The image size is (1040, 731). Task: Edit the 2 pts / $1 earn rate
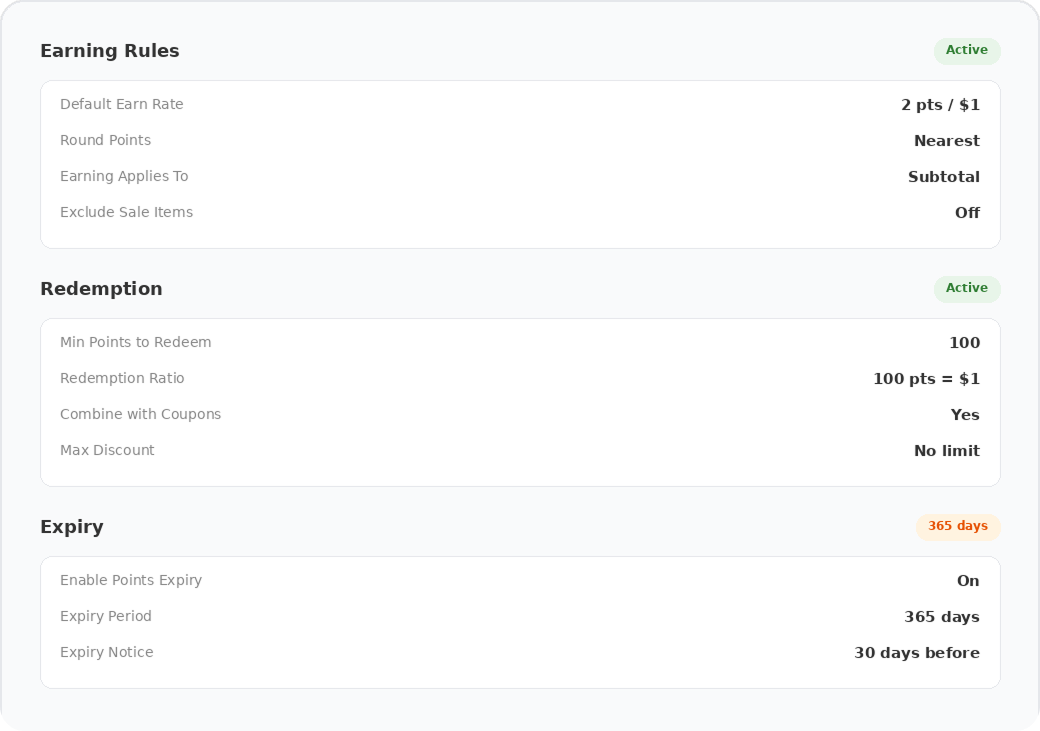(940, 105)
